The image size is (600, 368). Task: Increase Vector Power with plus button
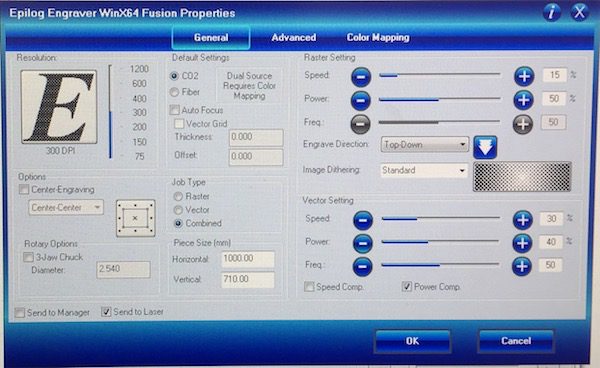[522, 243]
